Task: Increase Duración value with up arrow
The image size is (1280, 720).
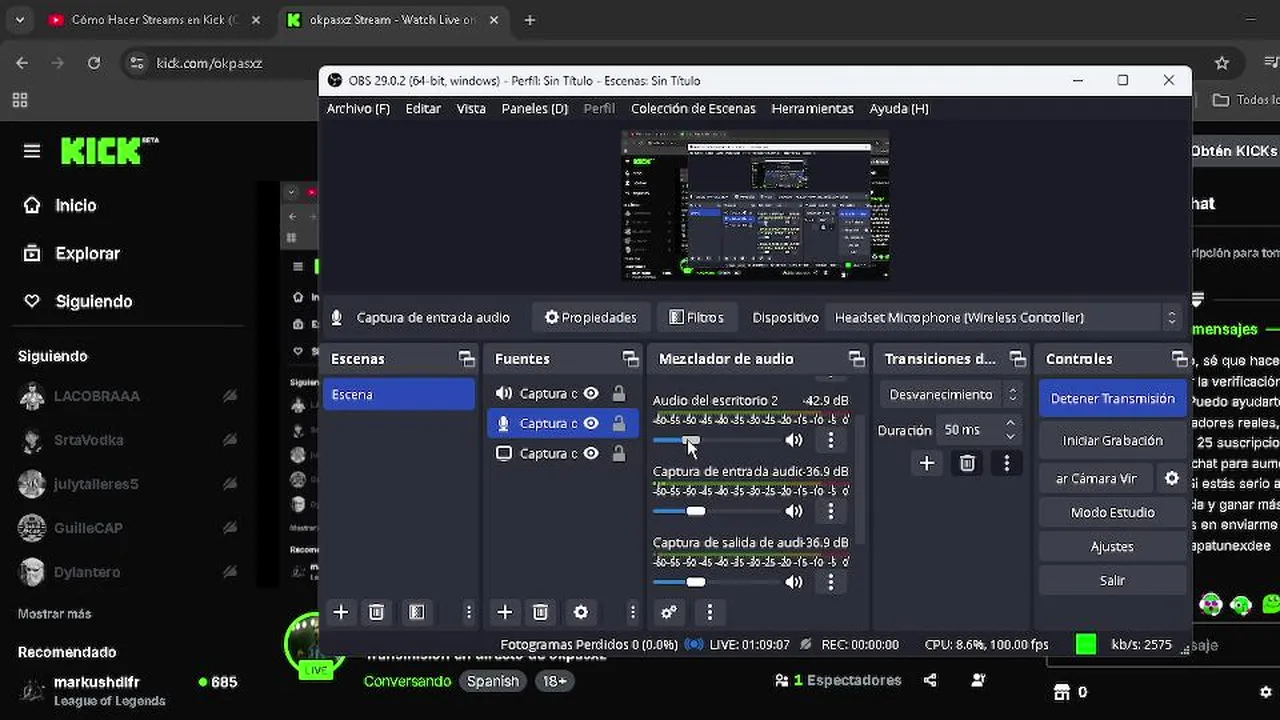Action: 1010,423
